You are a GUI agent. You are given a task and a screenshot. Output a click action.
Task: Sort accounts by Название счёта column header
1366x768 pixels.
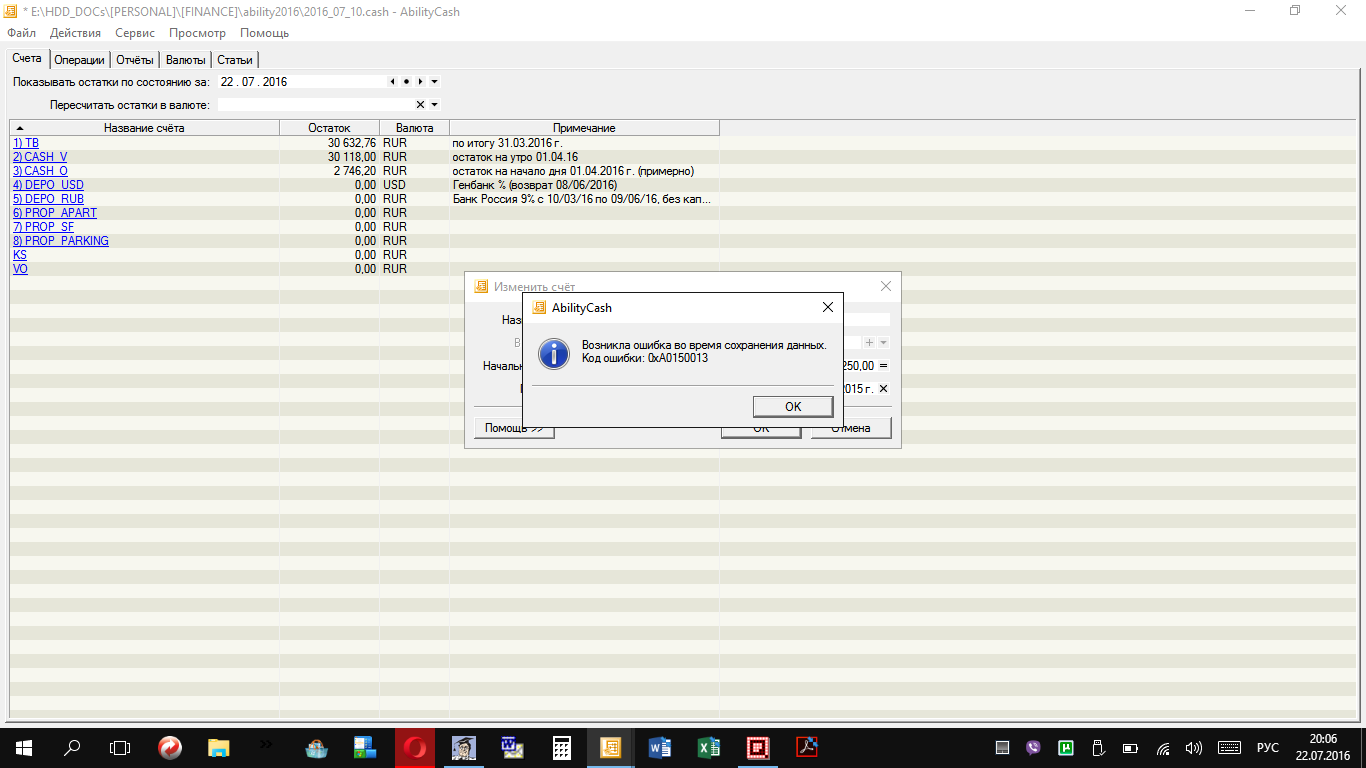pos(144,128)
